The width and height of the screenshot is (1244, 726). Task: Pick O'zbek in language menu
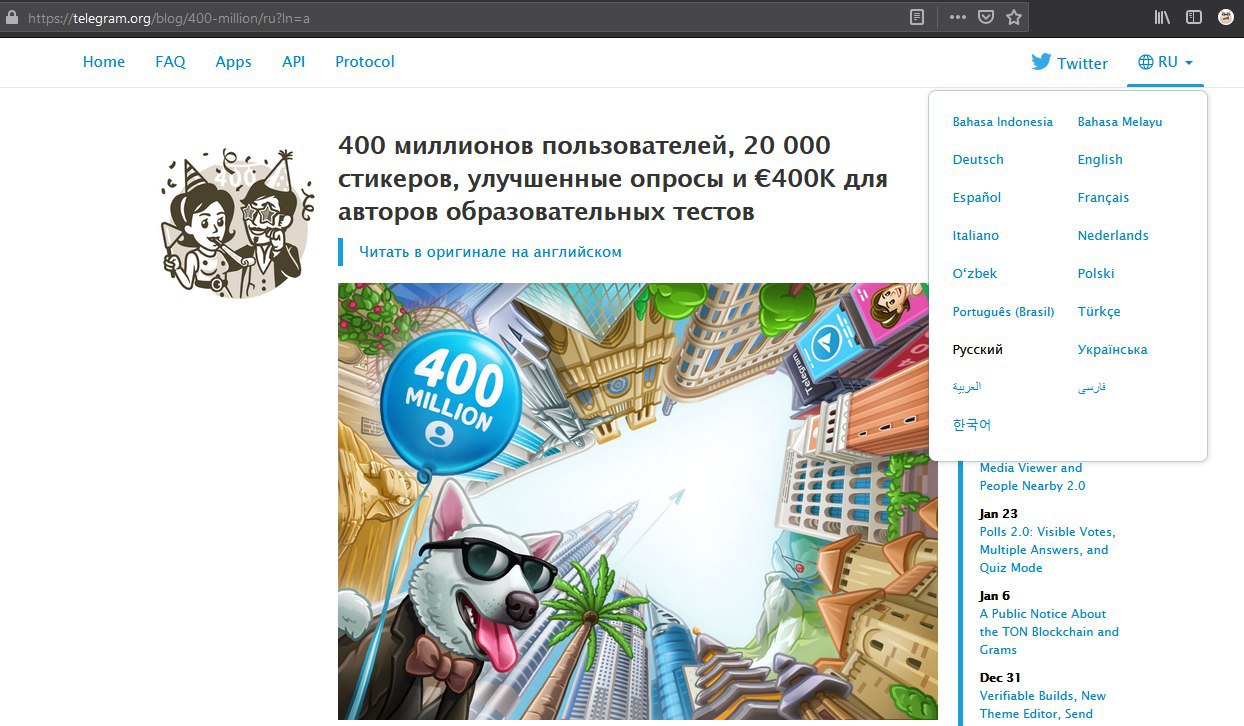(975, 274)
